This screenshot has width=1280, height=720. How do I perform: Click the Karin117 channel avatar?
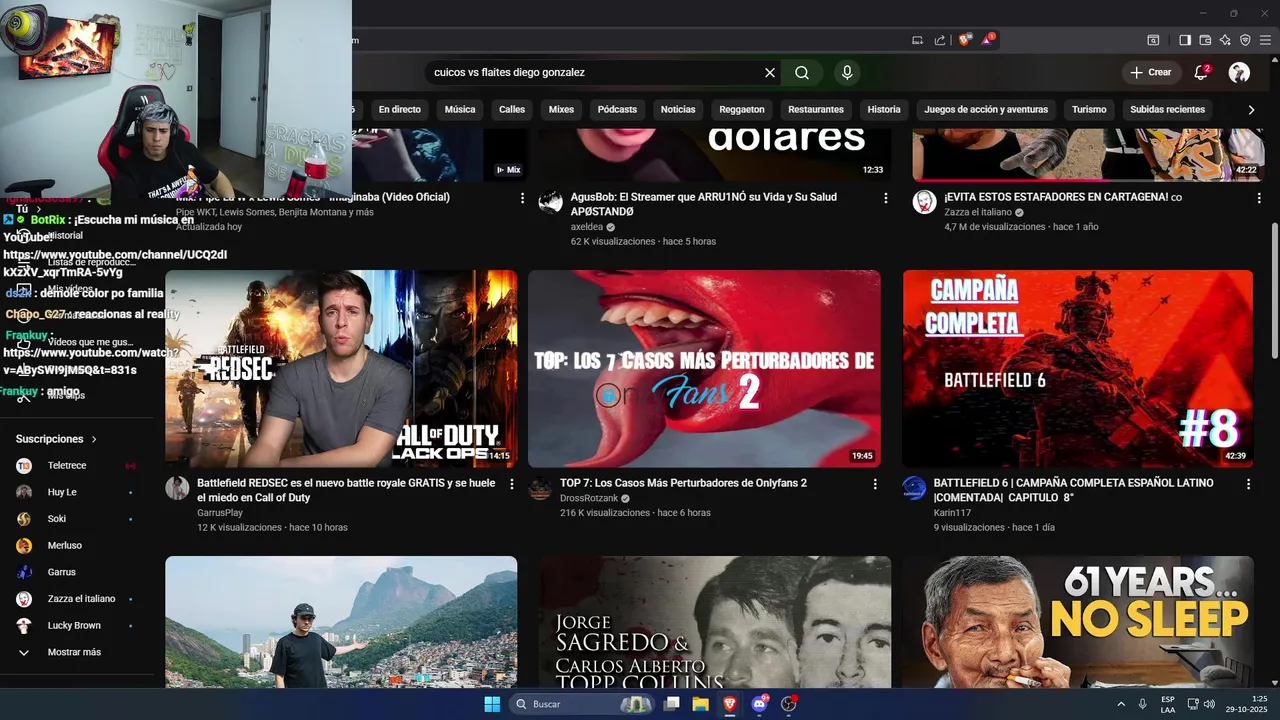(x=914, y=488)
